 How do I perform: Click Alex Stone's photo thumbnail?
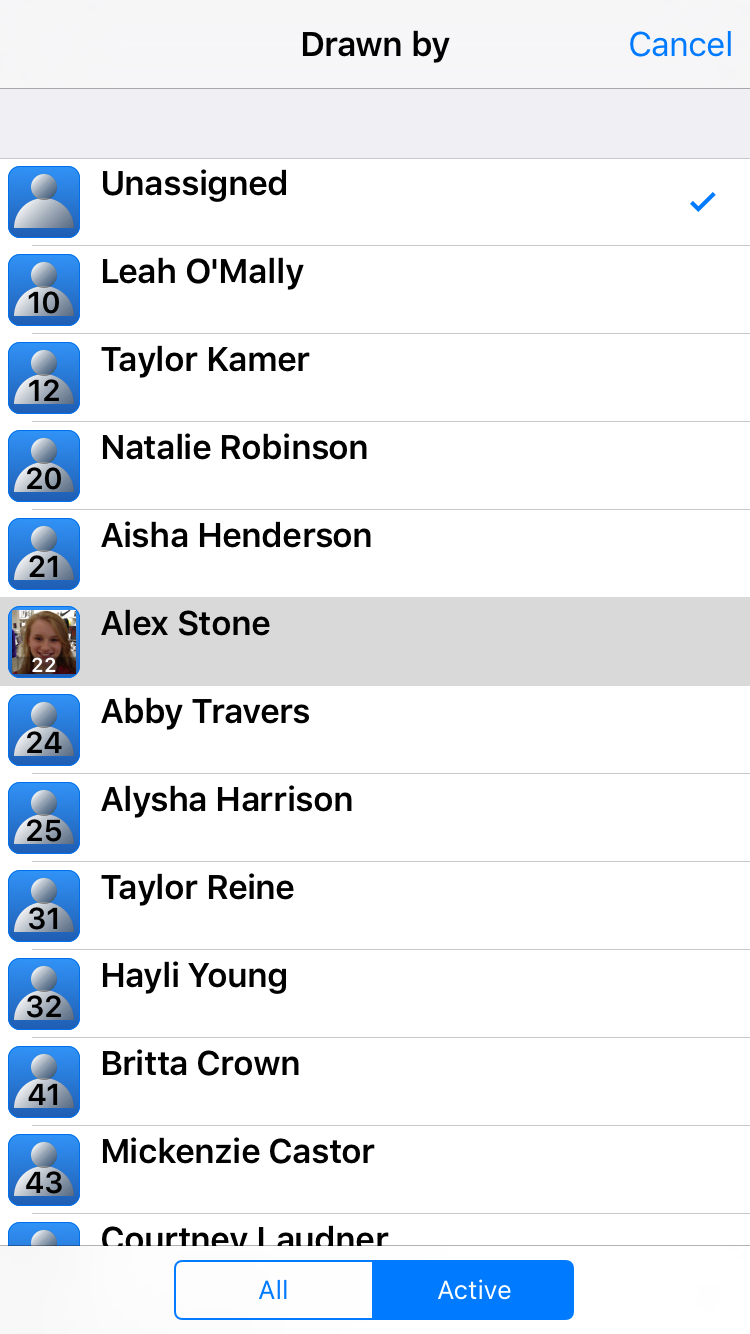44,642
